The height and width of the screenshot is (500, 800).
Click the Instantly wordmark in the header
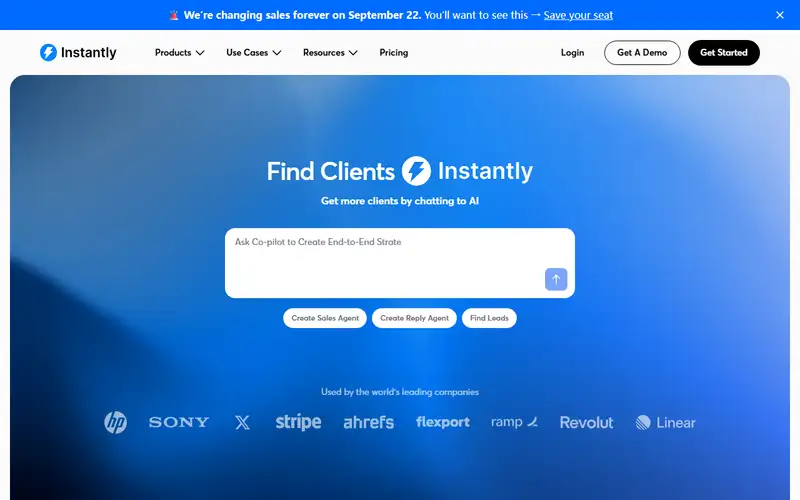(89, 53)
